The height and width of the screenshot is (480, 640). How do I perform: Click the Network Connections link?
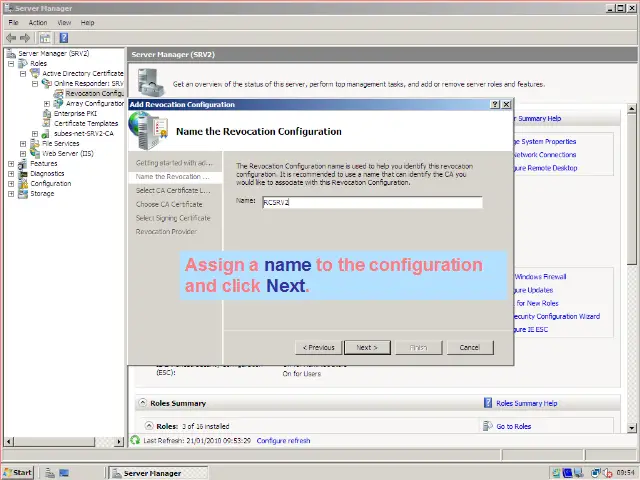544,154
